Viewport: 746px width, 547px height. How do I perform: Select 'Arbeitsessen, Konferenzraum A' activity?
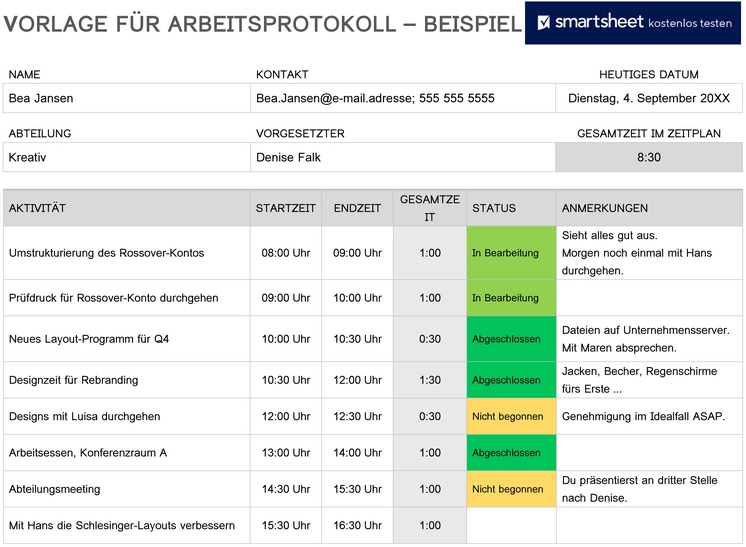(127, 453)
